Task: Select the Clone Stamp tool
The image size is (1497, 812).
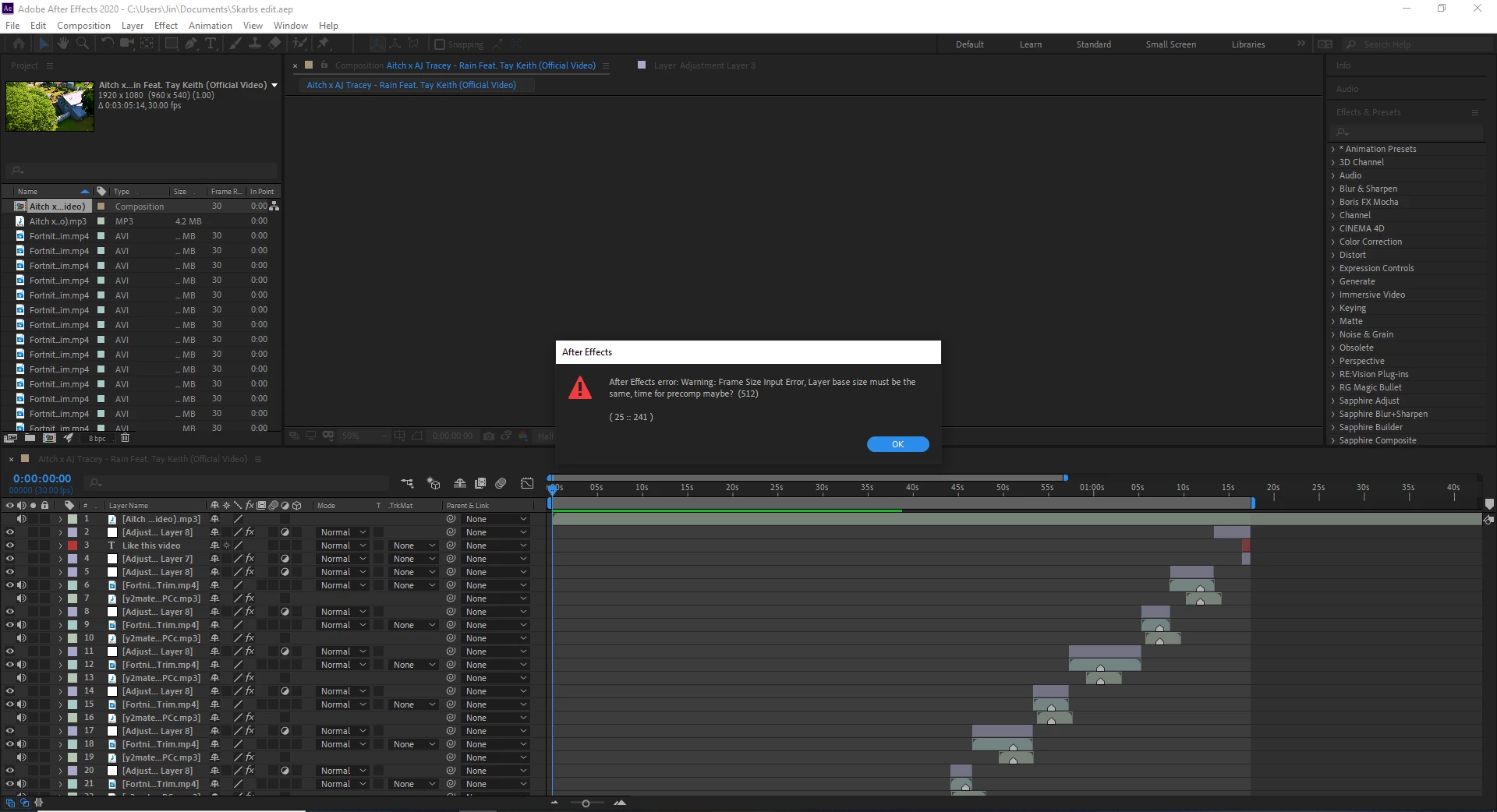Action: click(x=255, y=44)
